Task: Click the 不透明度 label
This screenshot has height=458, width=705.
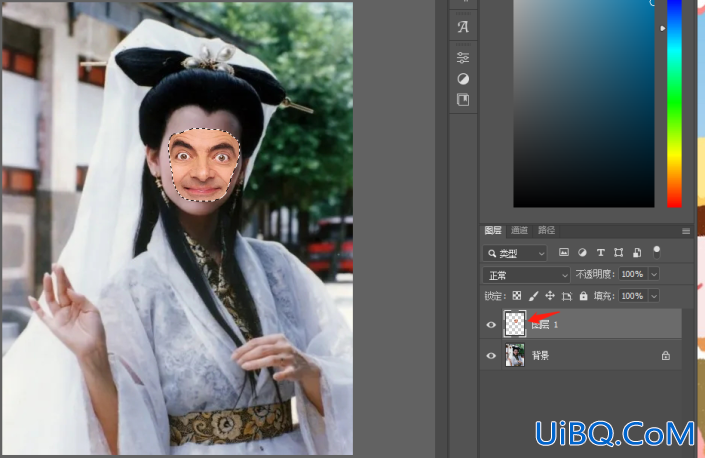Action: [x=594, y=274]
